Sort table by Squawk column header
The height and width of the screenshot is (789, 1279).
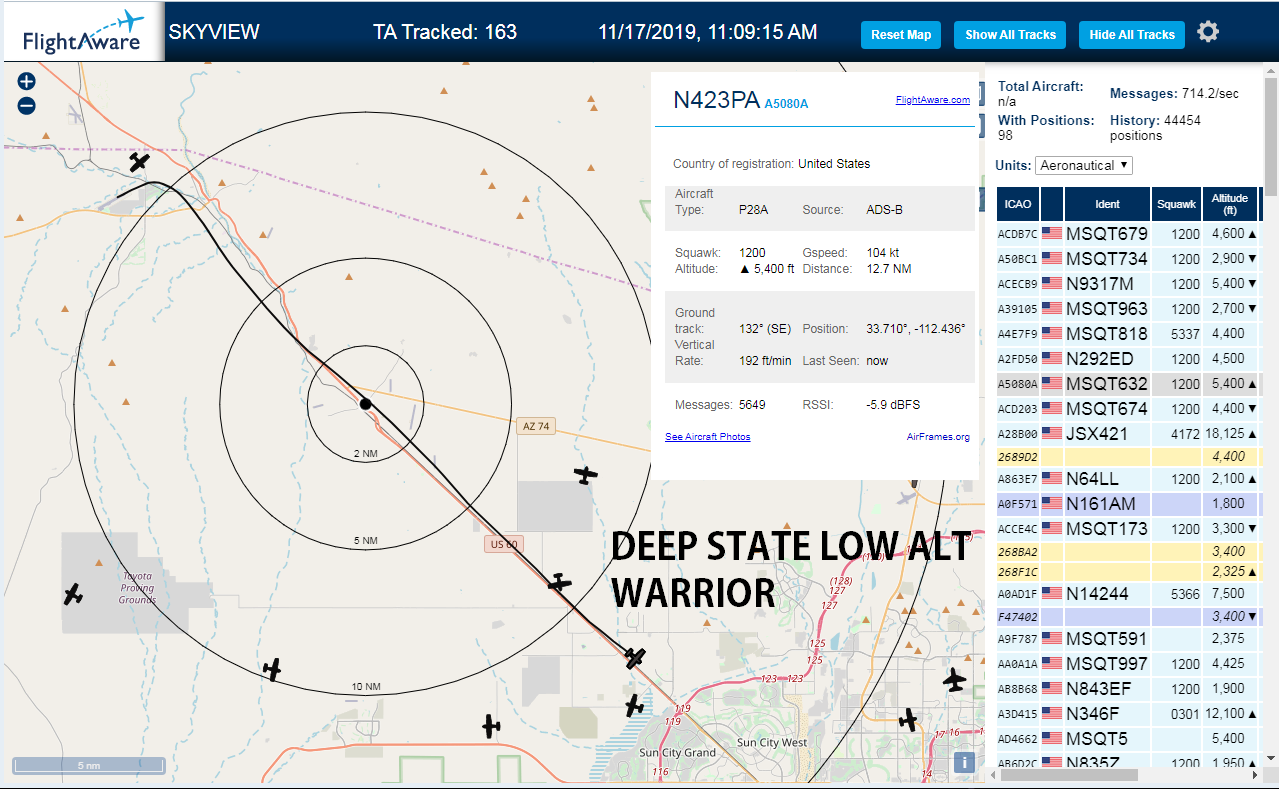tap(1176, 204)
